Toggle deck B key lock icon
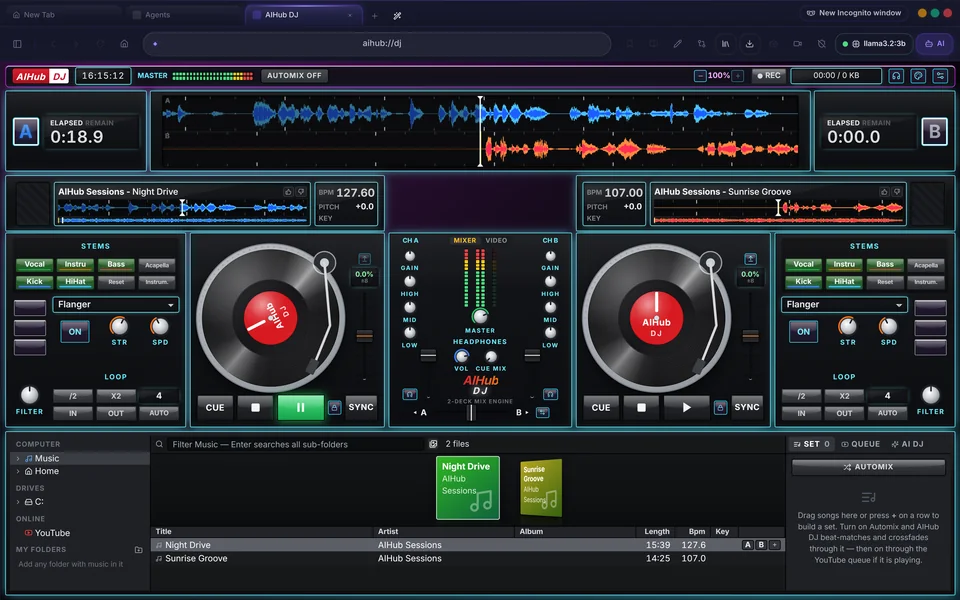This screenshot has width=960, height=600. (x=720, y=407)
